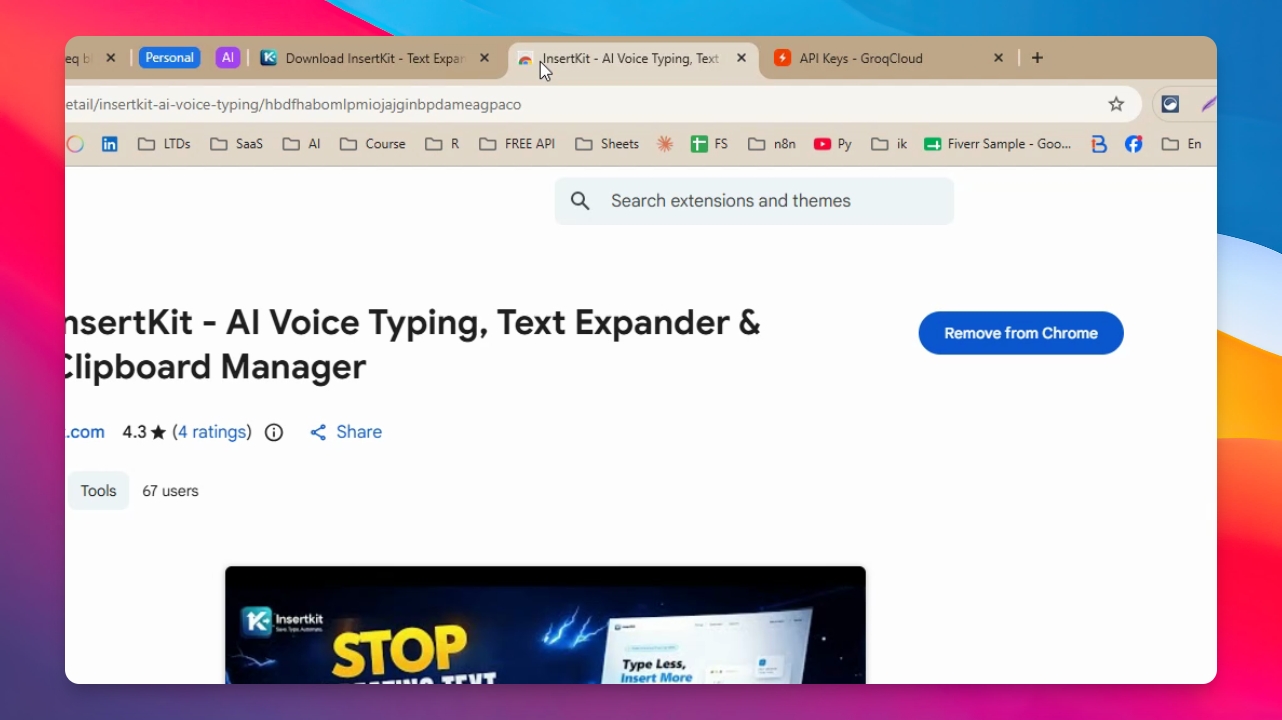The height and width of the screenshot is (720, 1282).
Task: Open the Personal tab group label
Action: click(169, 58)
